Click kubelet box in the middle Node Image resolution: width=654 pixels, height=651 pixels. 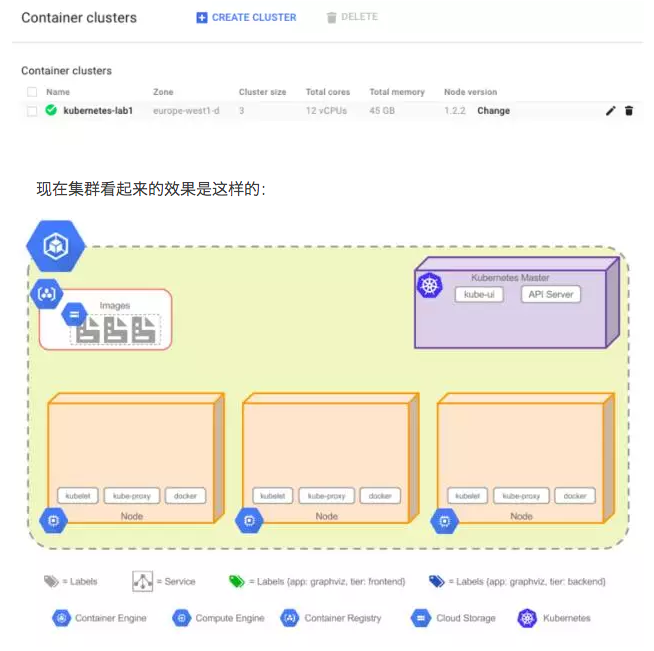272,496
